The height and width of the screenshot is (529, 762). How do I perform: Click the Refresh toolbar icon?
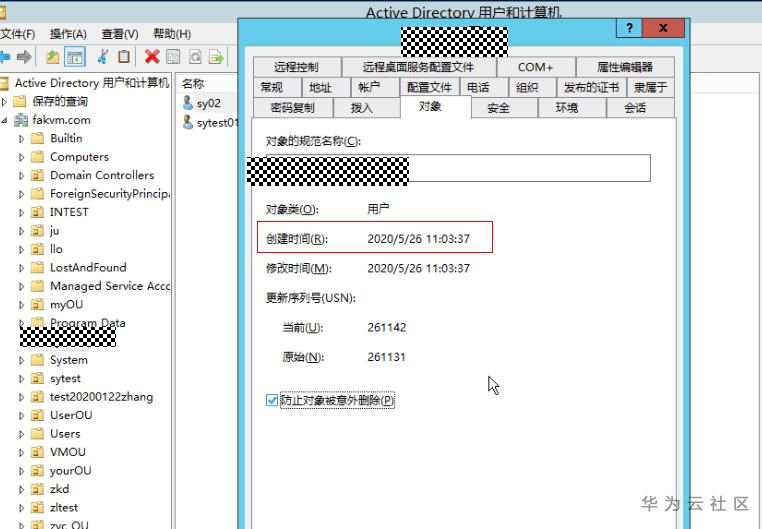195,57
